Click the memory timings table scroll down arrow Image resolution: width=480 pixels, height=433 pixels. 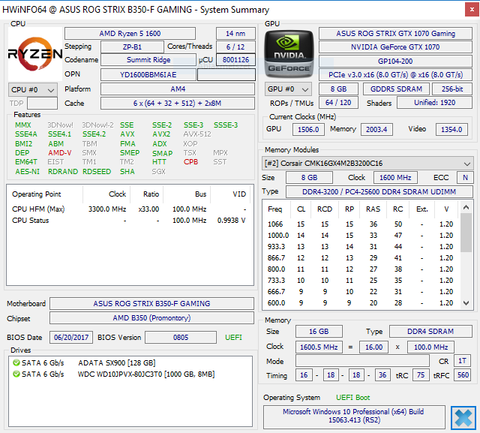[466, 303]
